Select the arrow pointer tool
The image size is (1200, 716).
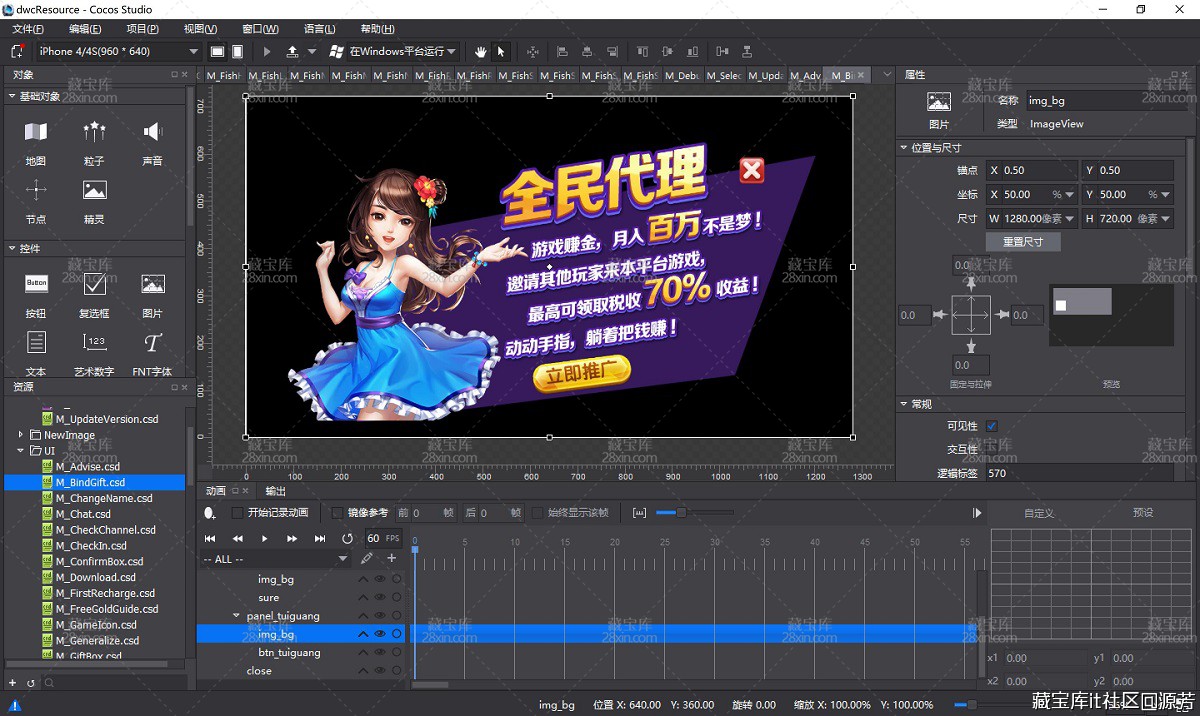coord(501,51)
